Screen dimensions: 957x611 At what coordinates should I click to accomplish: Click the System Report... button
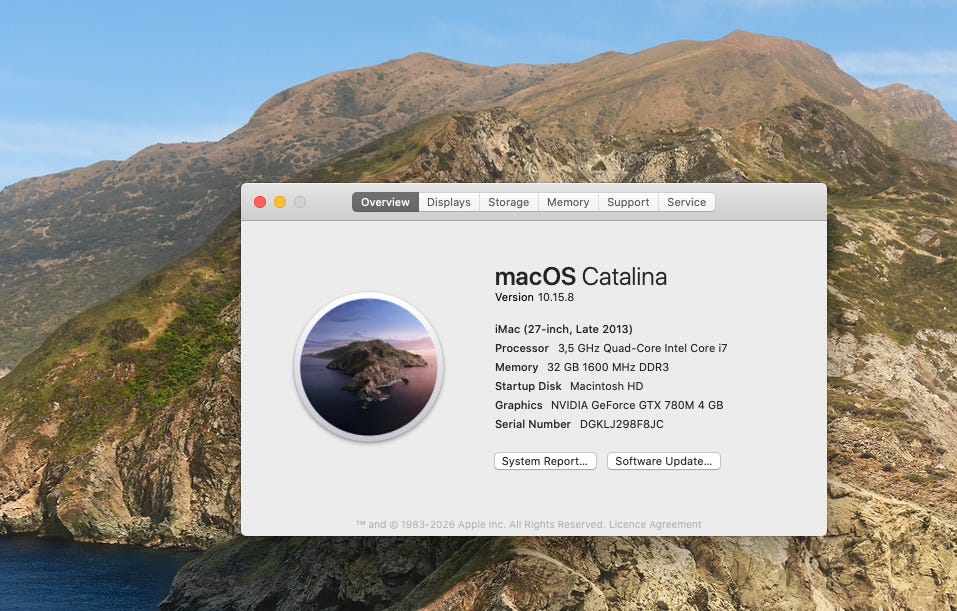point(545,461)
